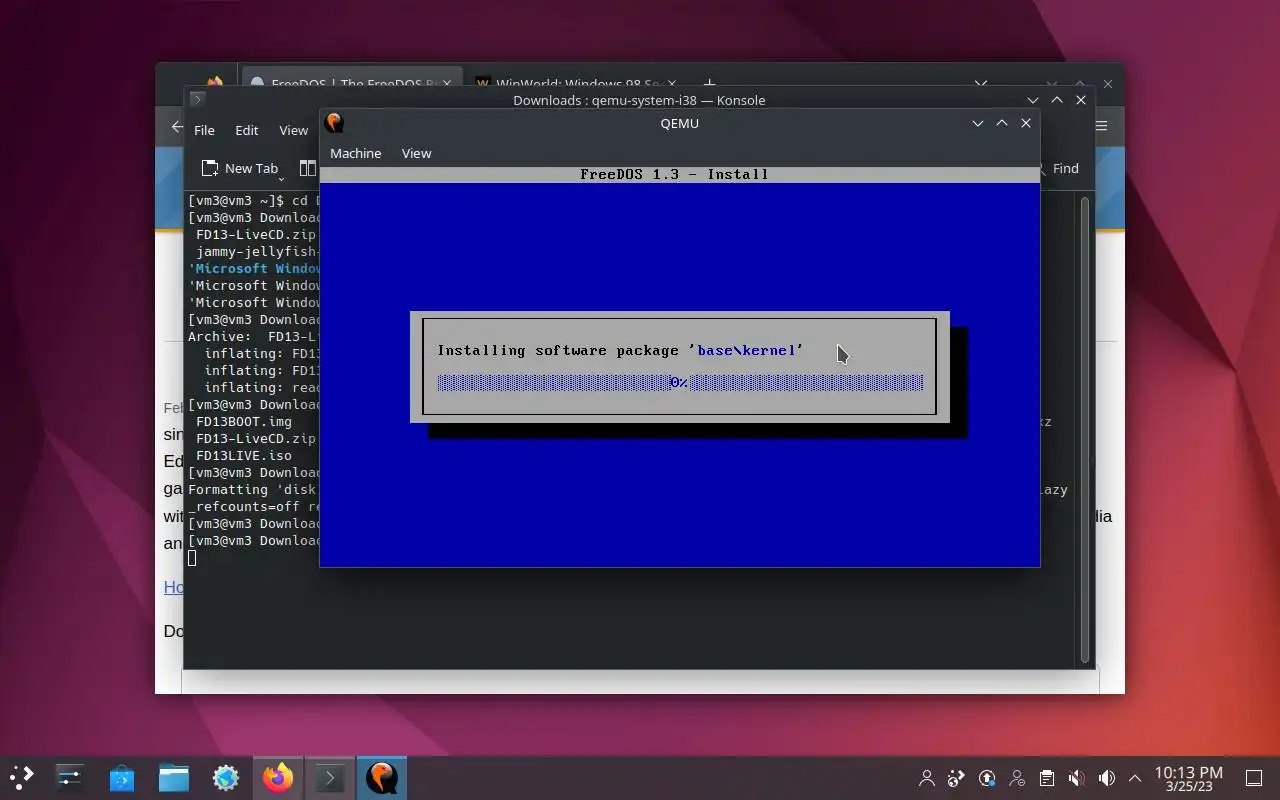1280x800 pixels.
Task: Click the muted speaker tray icon
Action: coord(1077,778)
